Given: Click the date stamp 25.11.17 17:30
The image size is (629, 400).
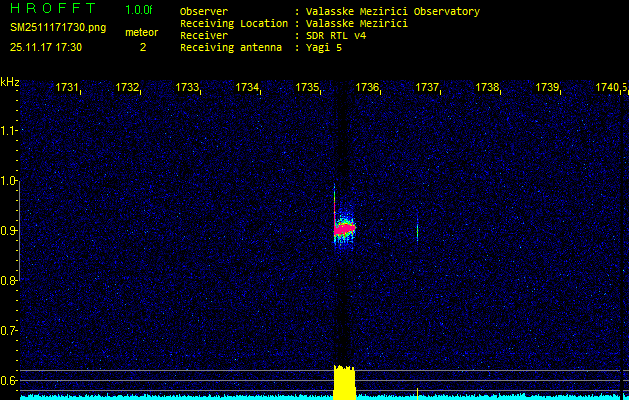Looking at the screenshot, I should pyautogui.click(x=46, y=47).
